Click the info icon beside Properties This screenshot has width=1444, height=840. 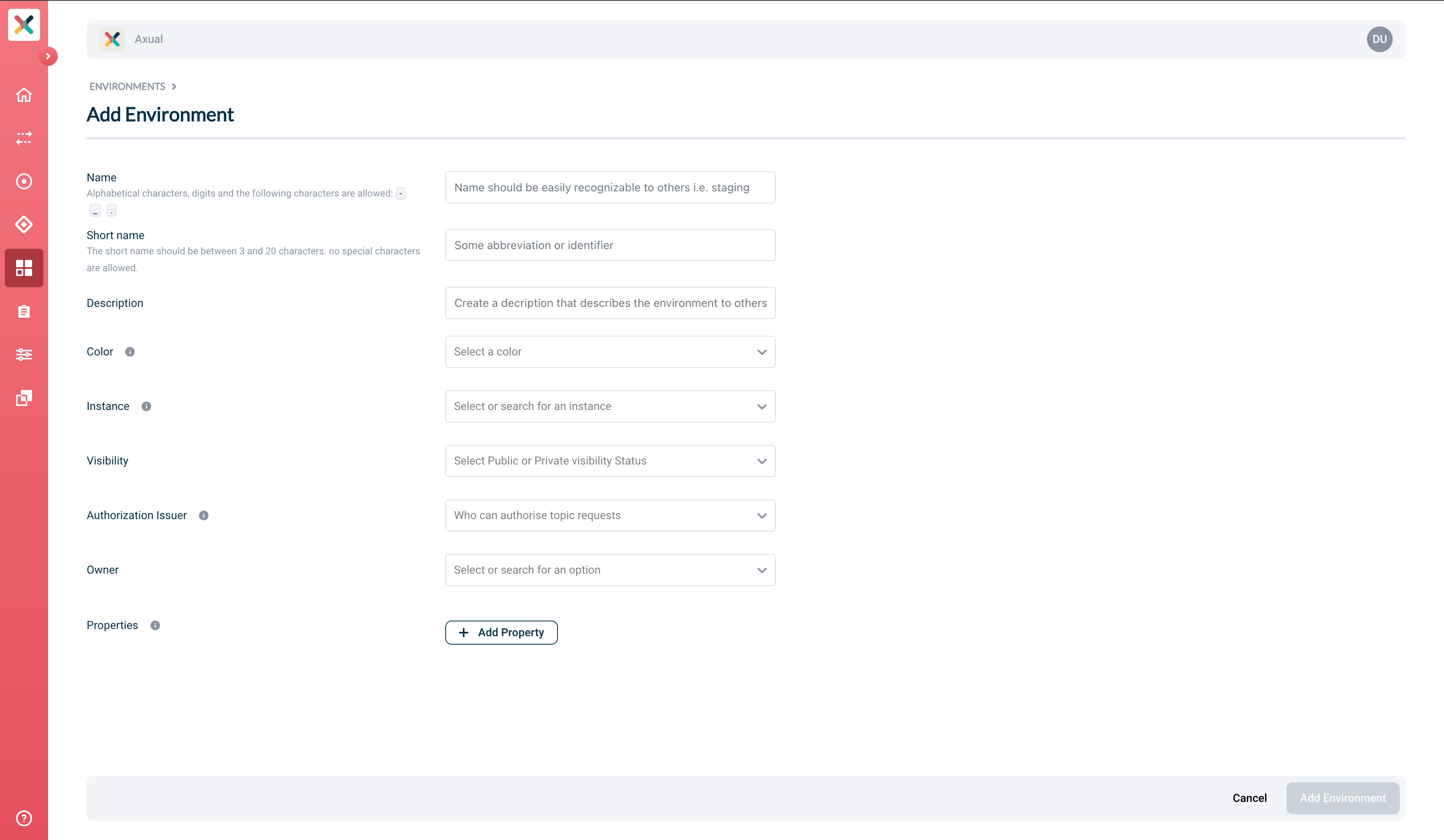click(x=155, y=626)
